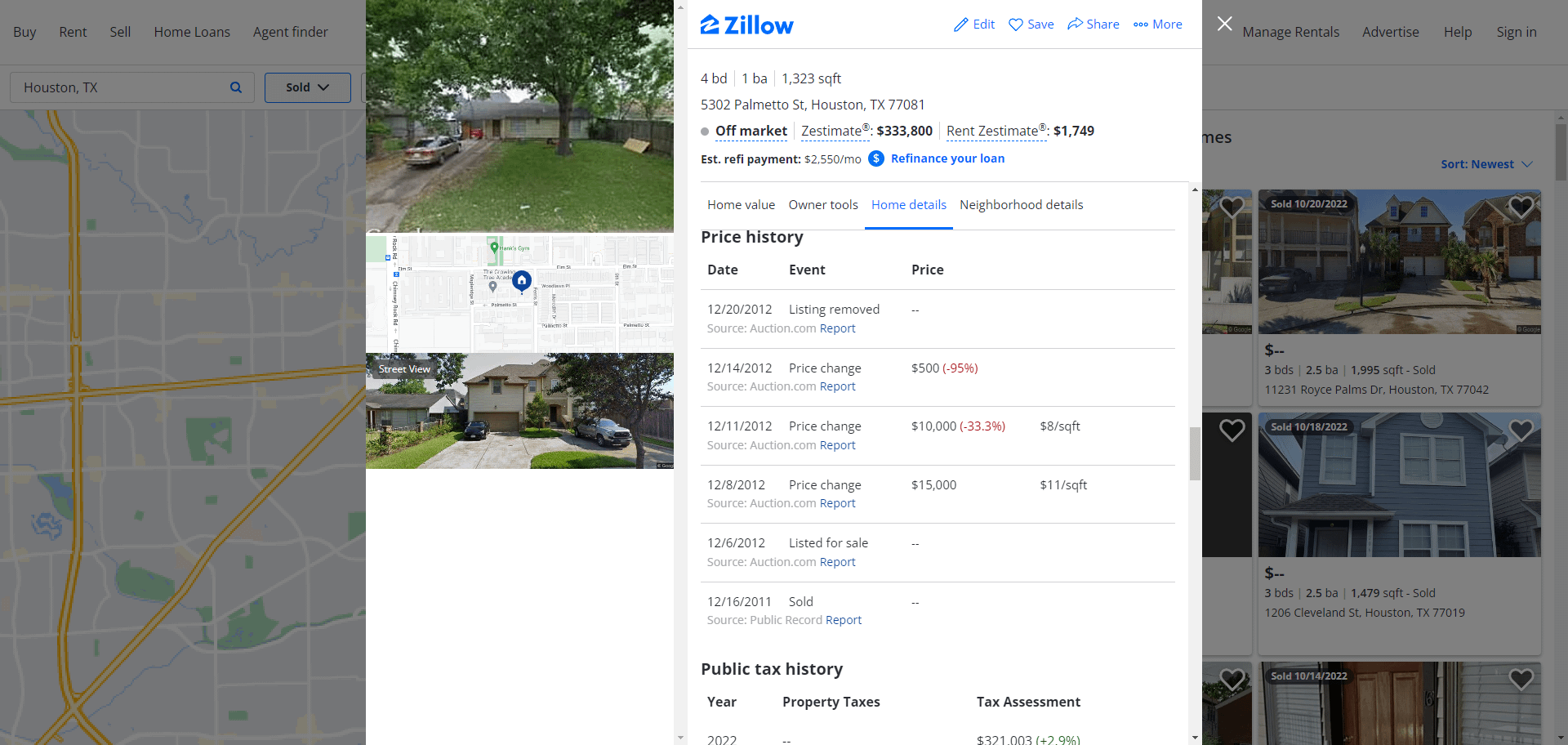
Task: Click the Sold 10/20/2022 badge
Action: [1308, 204]
